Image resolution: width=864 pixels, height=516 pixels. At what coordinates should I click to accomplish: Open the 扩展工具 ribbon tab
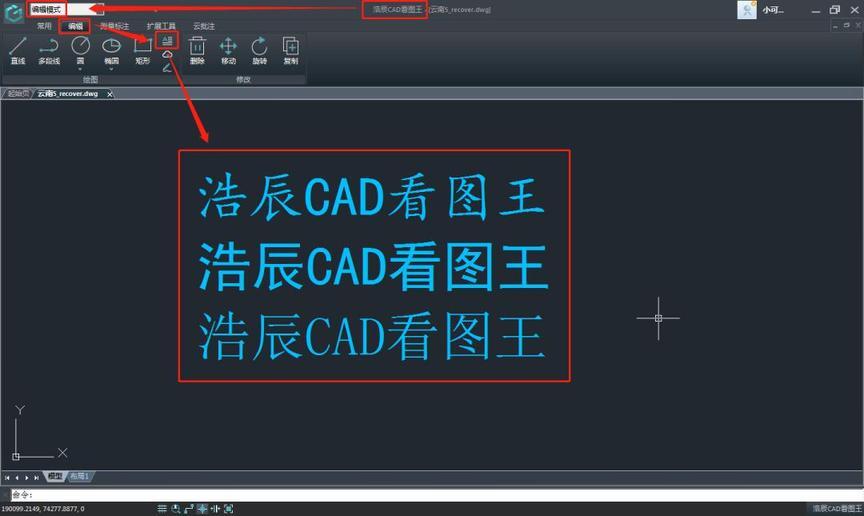[161, 26]
